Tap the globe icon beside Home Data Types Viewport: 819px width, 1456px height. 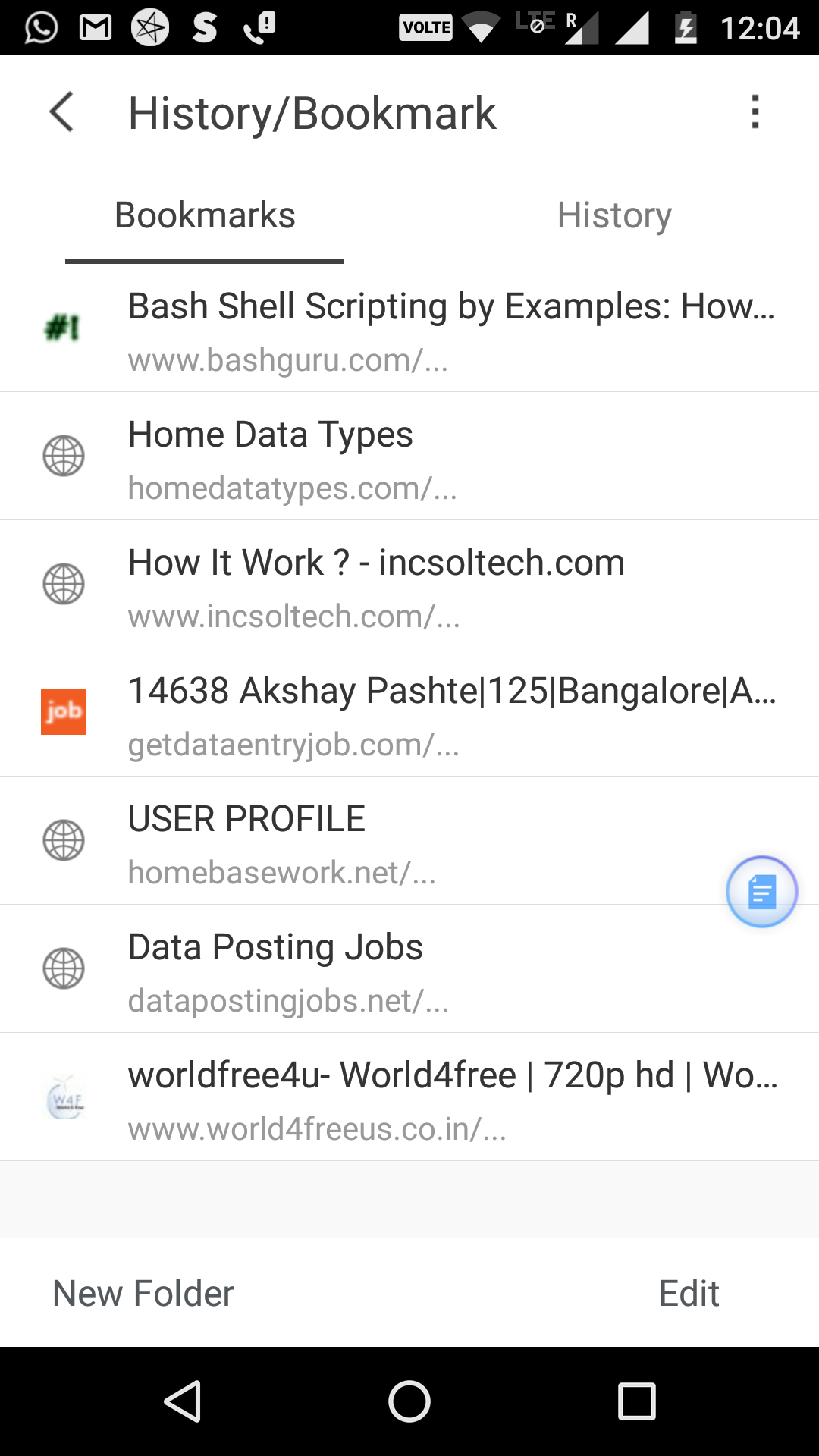coord(64,456)
